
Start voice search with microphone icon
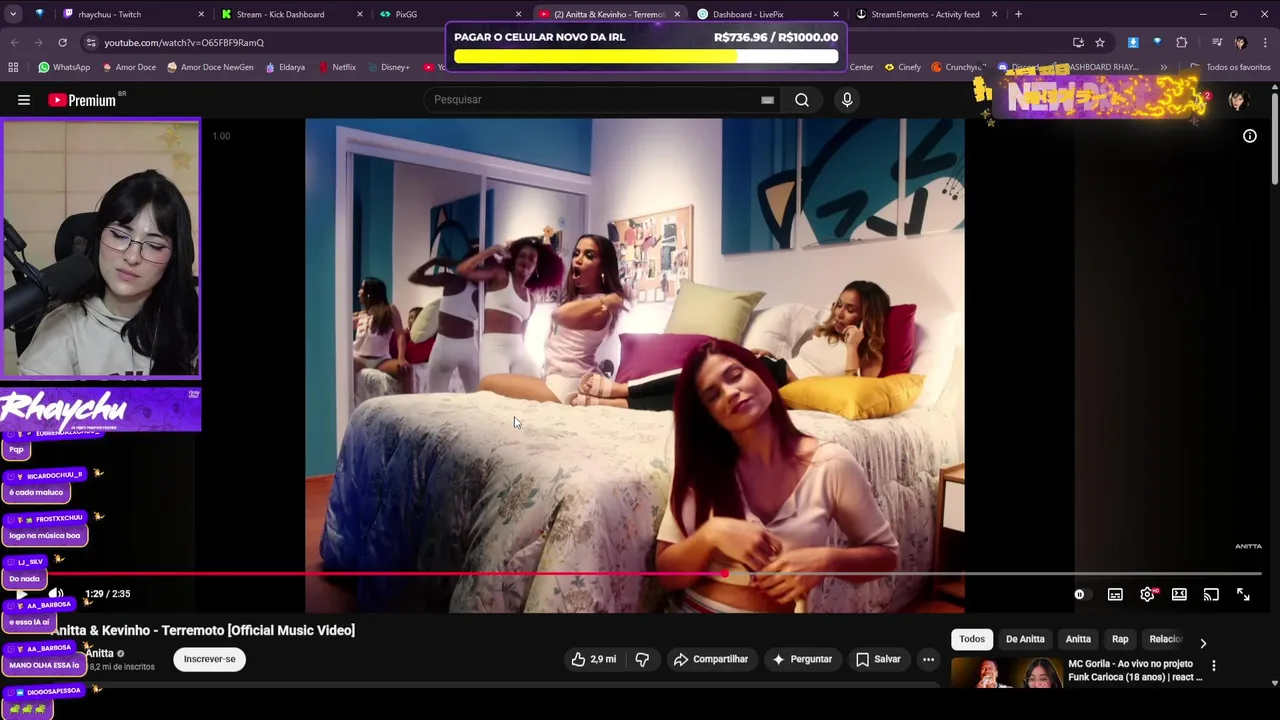(847, 100)
